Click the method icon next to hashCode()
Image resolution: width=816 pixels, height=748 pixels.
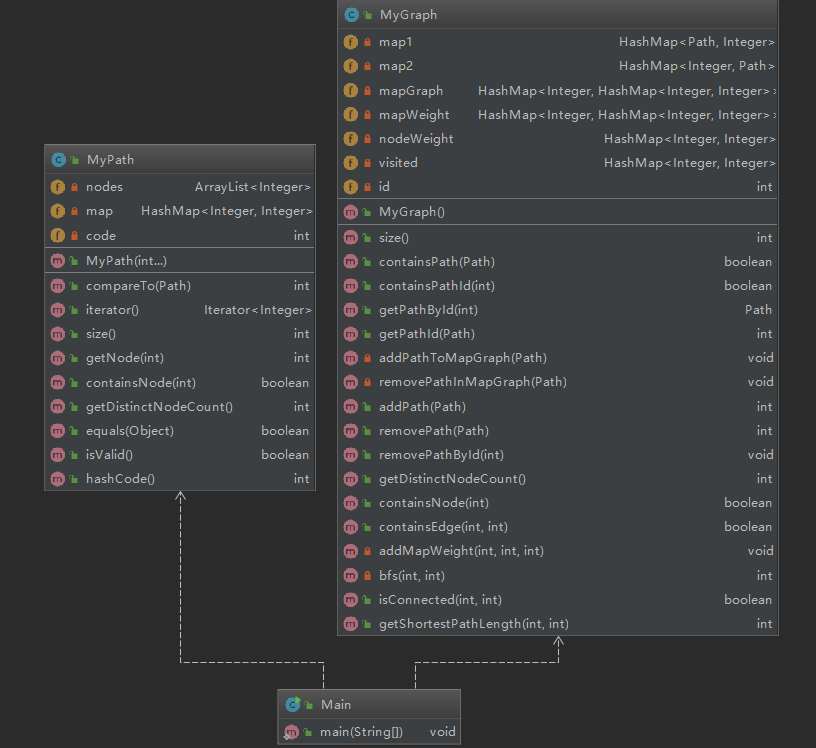click(58, 479)
